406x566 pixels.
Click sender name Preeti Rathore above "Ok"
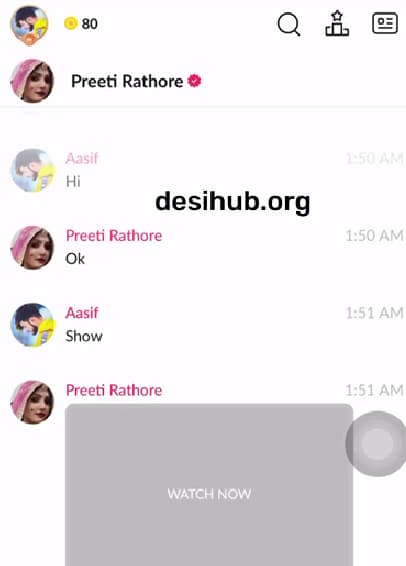pos(114,236)
